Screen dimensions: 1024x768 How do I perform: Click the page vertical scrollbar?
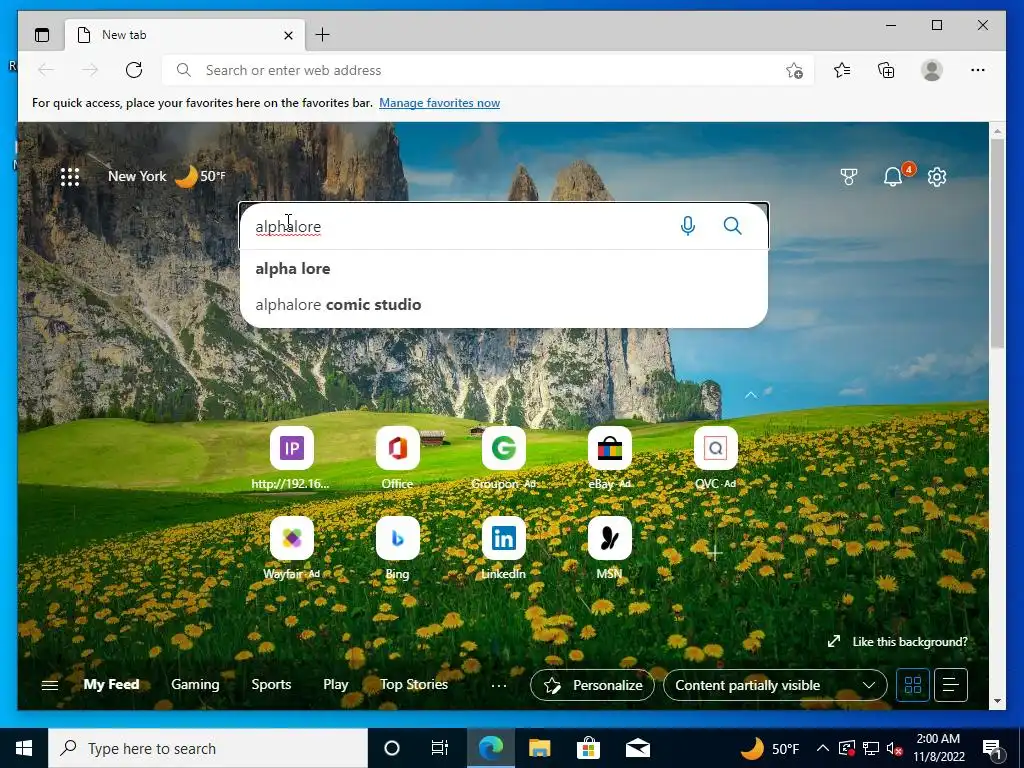coord(997,244)
